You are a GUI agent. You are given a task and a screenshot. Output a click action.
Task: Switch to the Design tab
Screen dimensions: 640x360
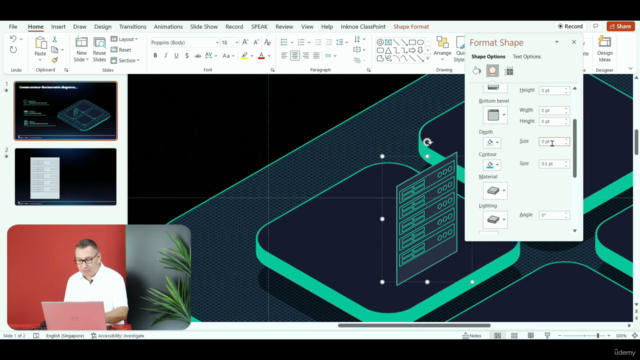(x=102, y=27)
